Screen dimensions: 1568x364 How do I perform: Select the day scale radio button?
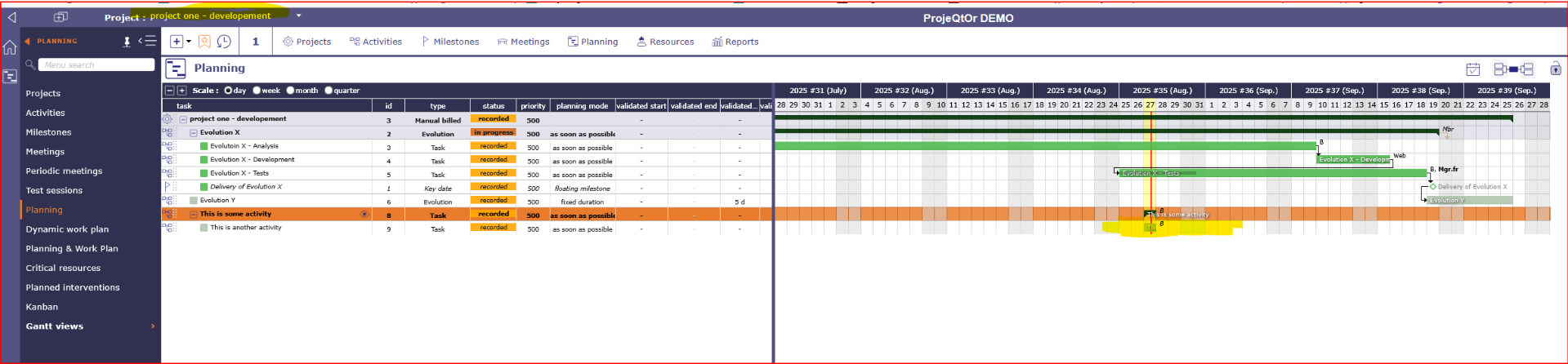pyautogui.click(x=228, y=91)
